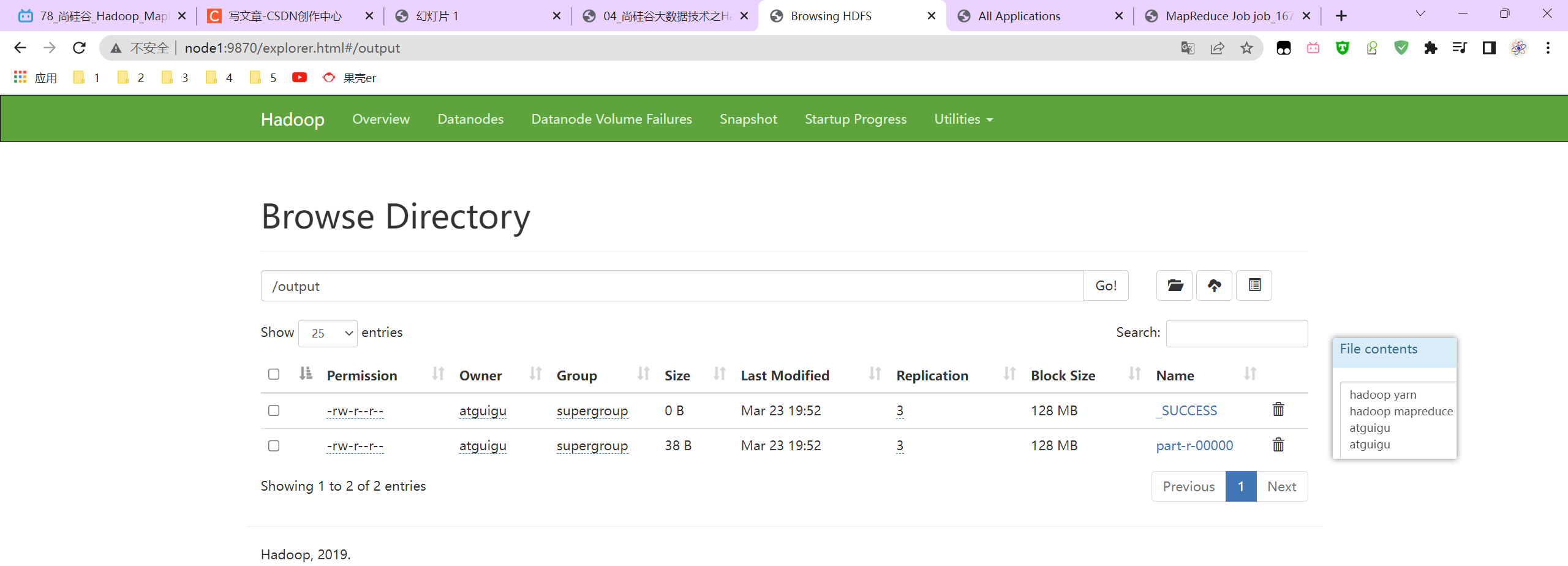Open the Extensions puzzle icon

click(x=1430, y=48)
